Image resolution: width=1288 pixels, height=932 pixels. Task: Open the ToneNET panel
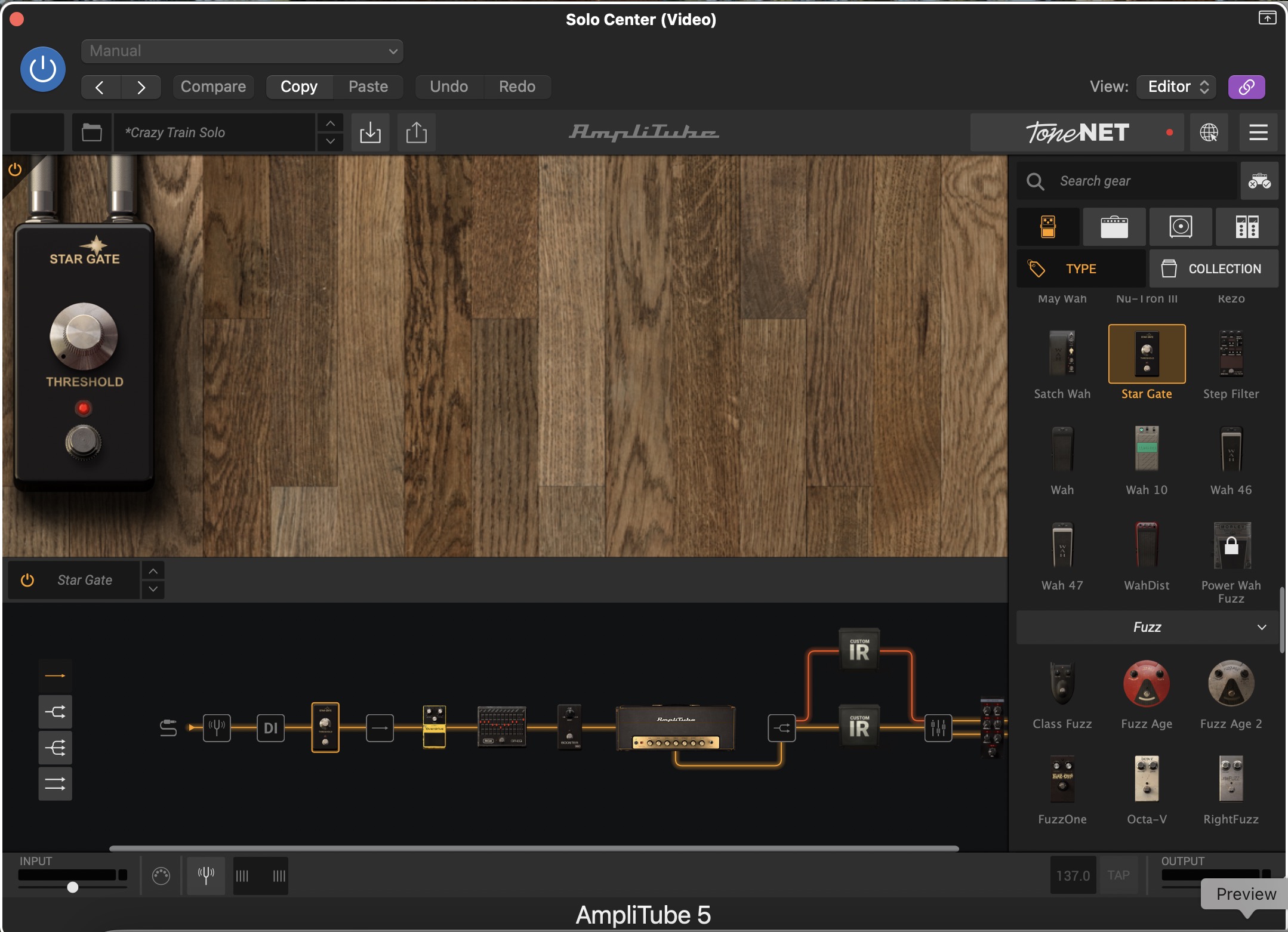point(1077,132)
